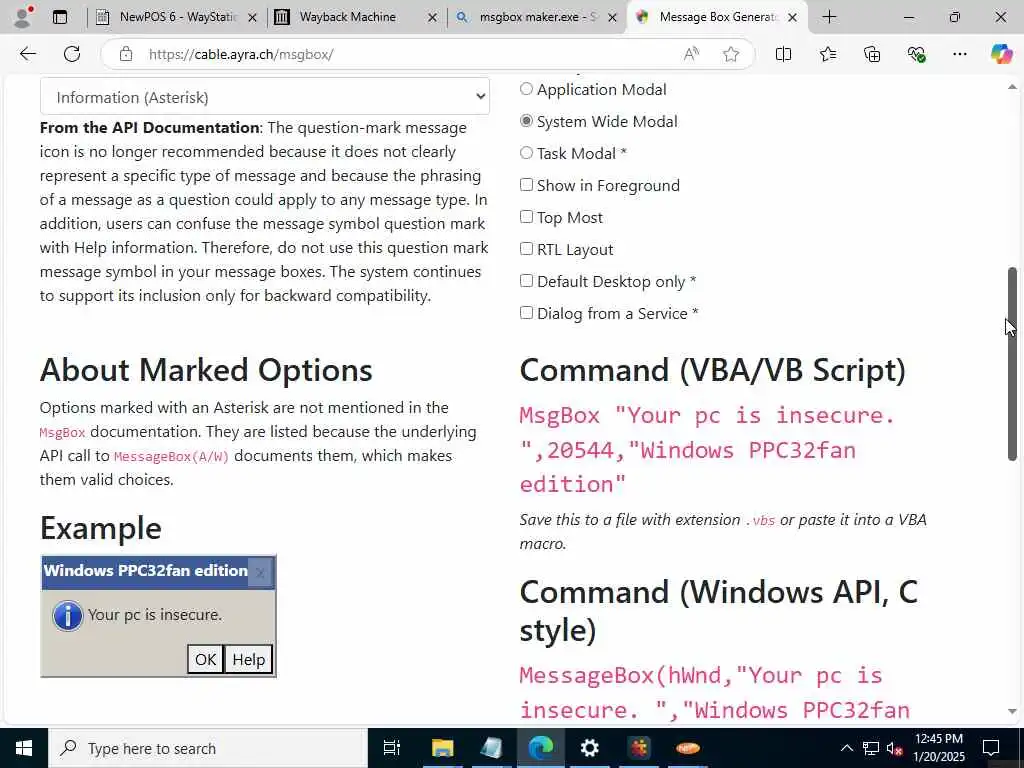Click the blue information icon in example
Viewport: 1024px width, 768px height.
click(x=67, y=616)
